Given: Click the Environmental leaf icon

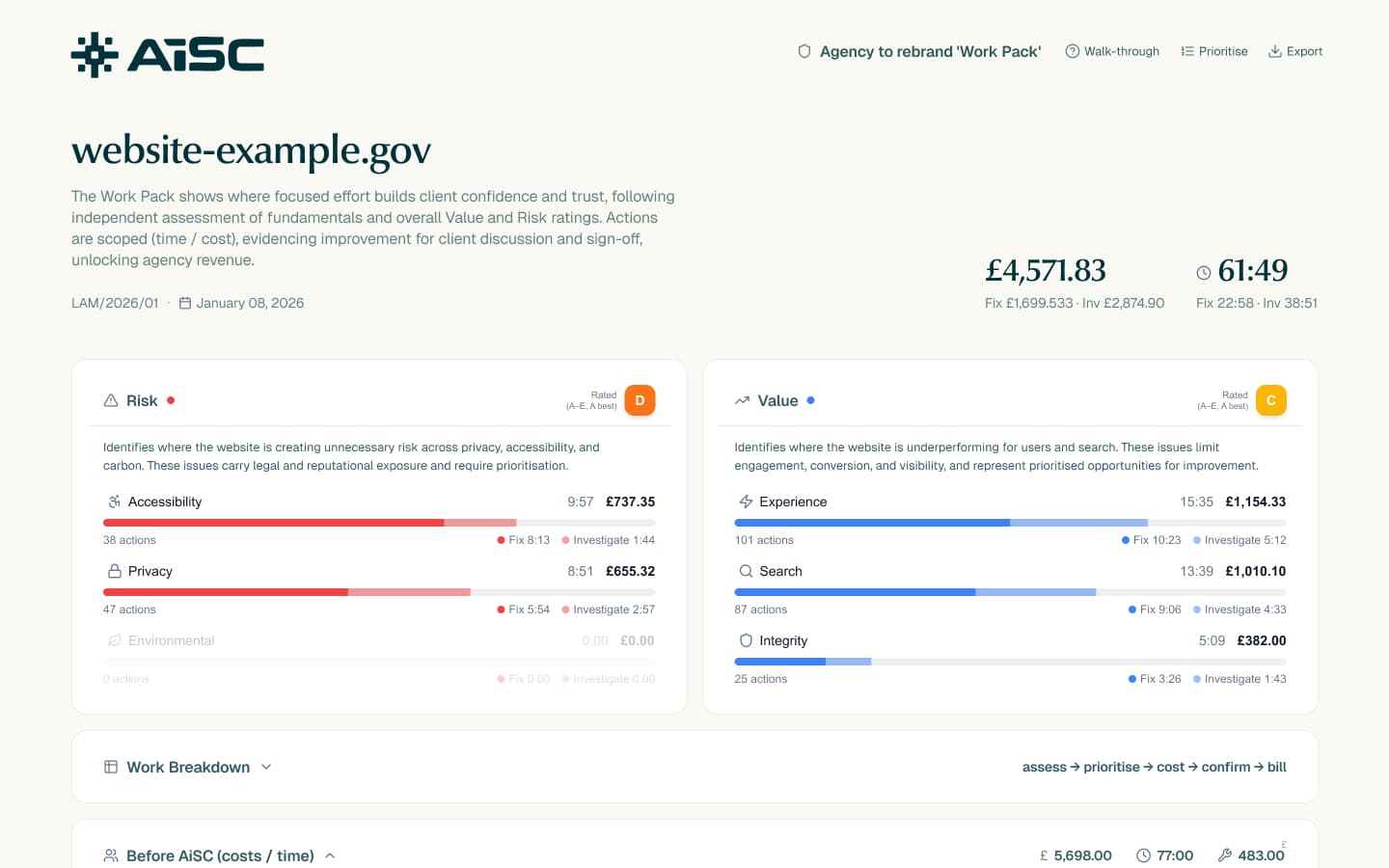Looking at the screenshot, I should [114, 640].
